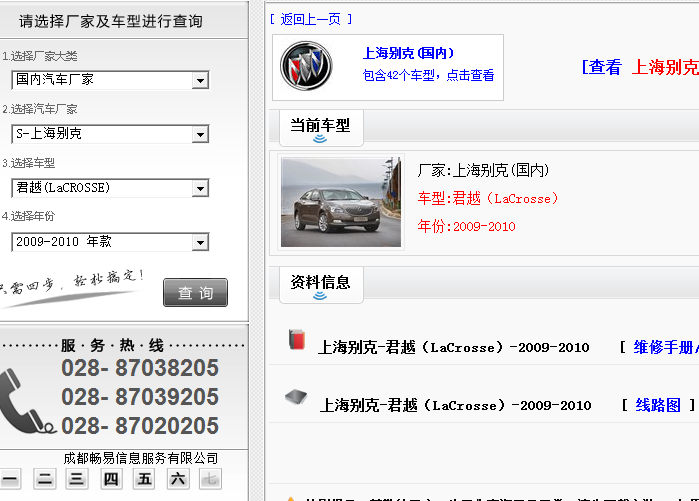This screenshot has height=501, width=699.
Task: Click the 3.选择车型 label
Action: click(x=29, y=163)
